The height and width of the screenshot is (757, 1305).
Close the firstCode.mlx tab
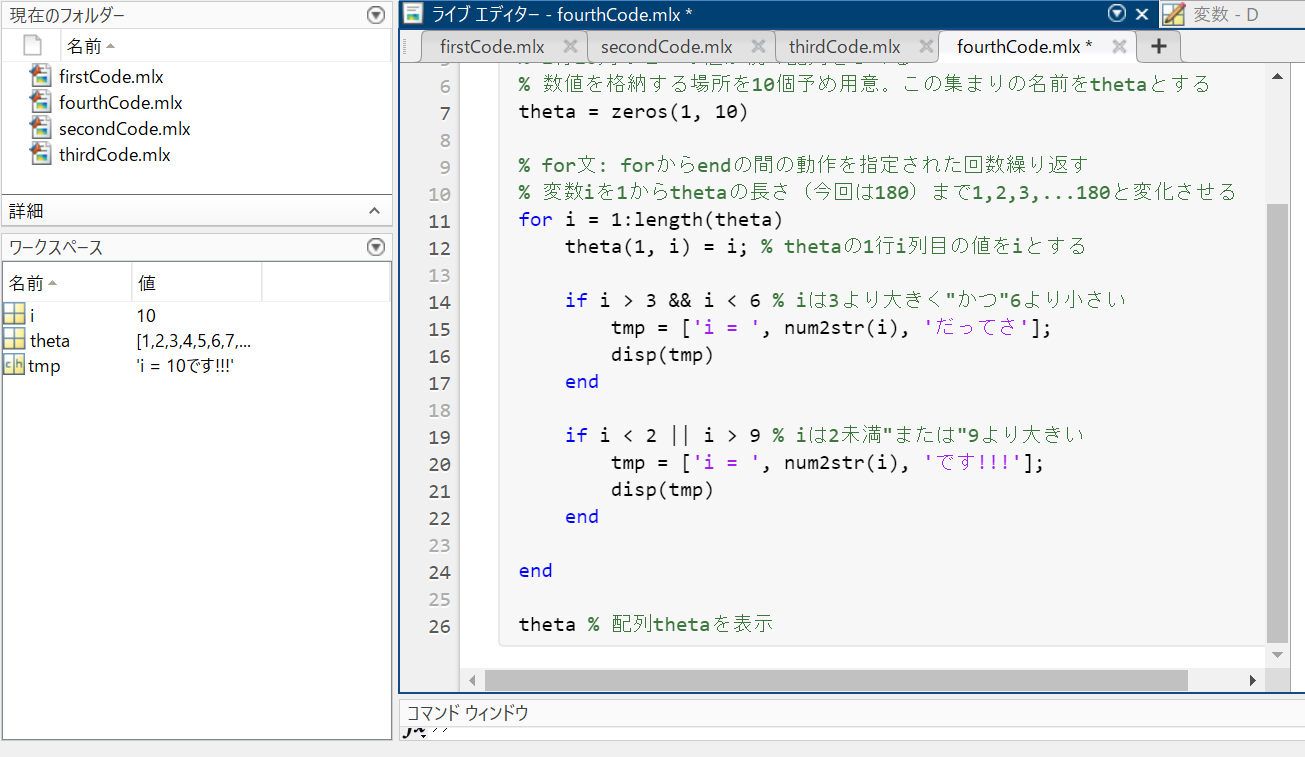click(x=570, y=46)
